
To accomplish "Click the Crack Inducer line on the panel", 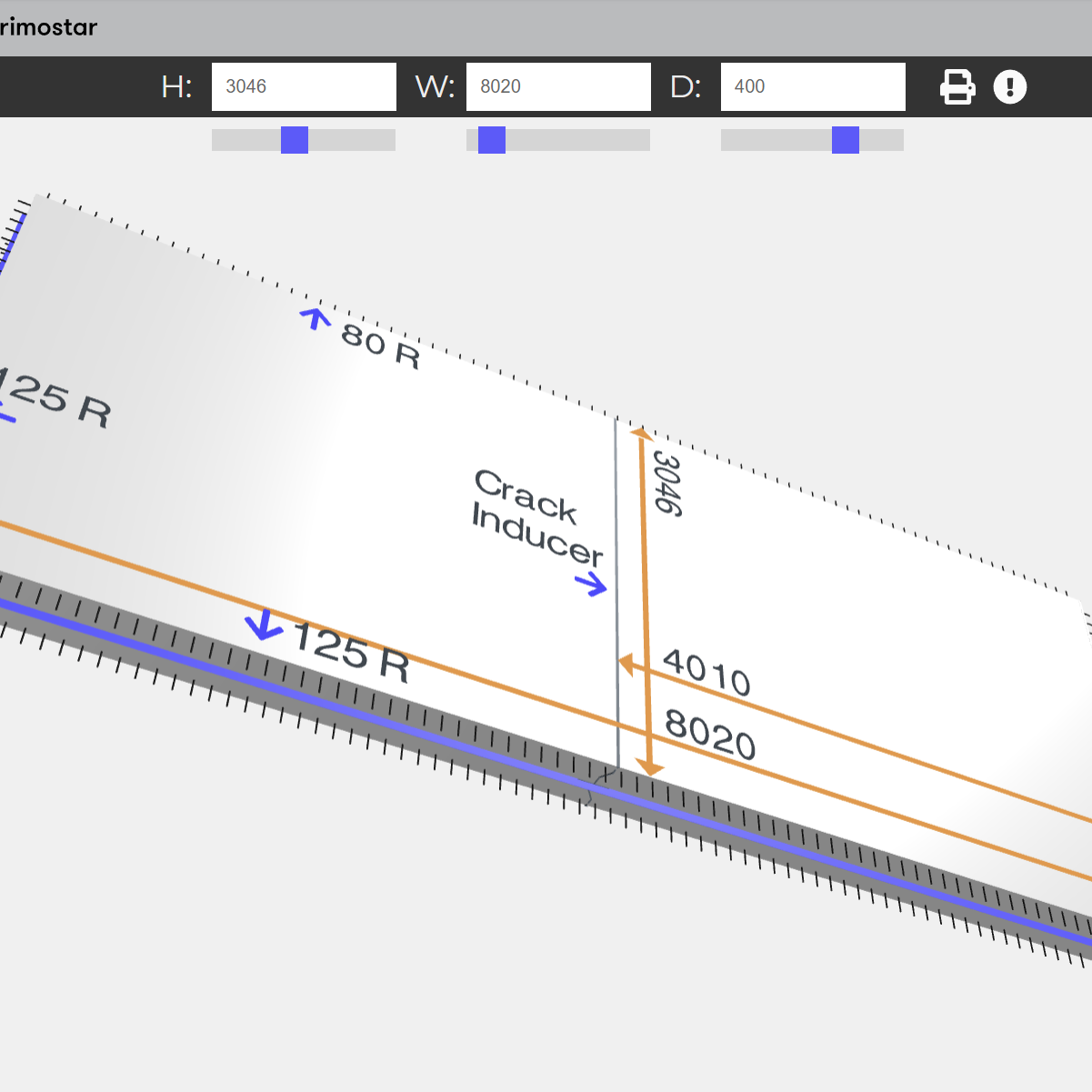I will pyautogui.click(x=616, y=591).
